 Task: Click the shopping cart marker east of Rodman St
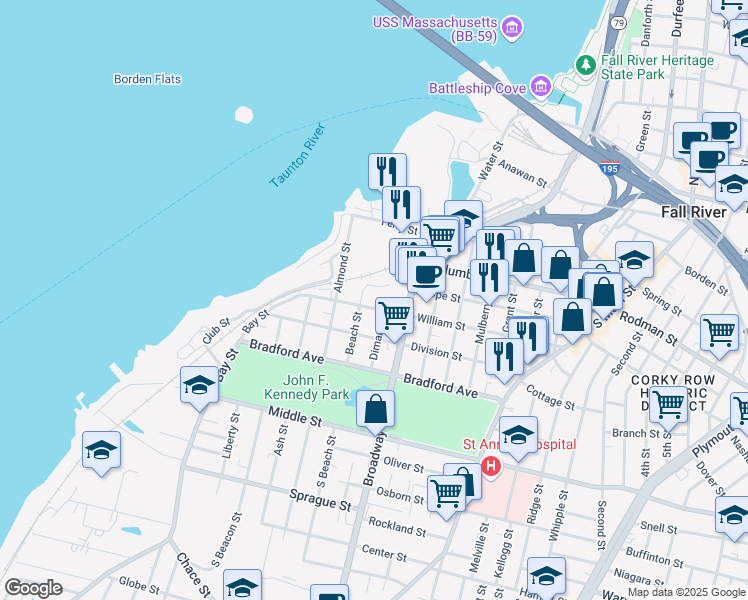pos(720,336)
